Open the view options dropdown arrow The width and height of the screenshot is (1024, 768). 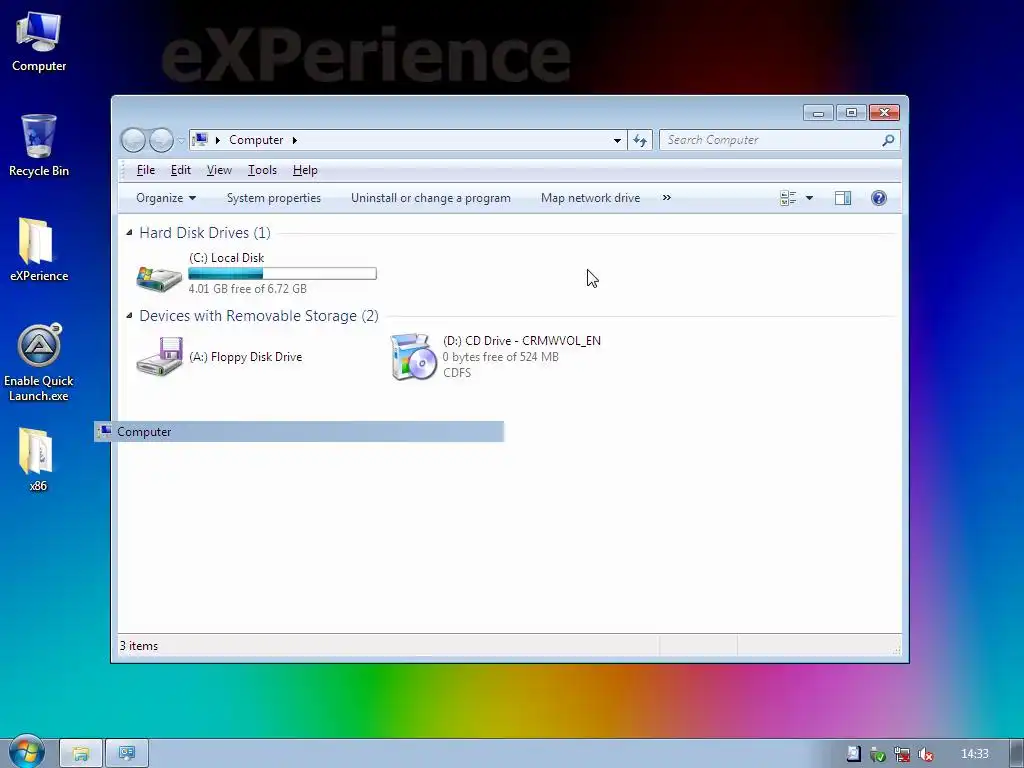click(809, 198)
